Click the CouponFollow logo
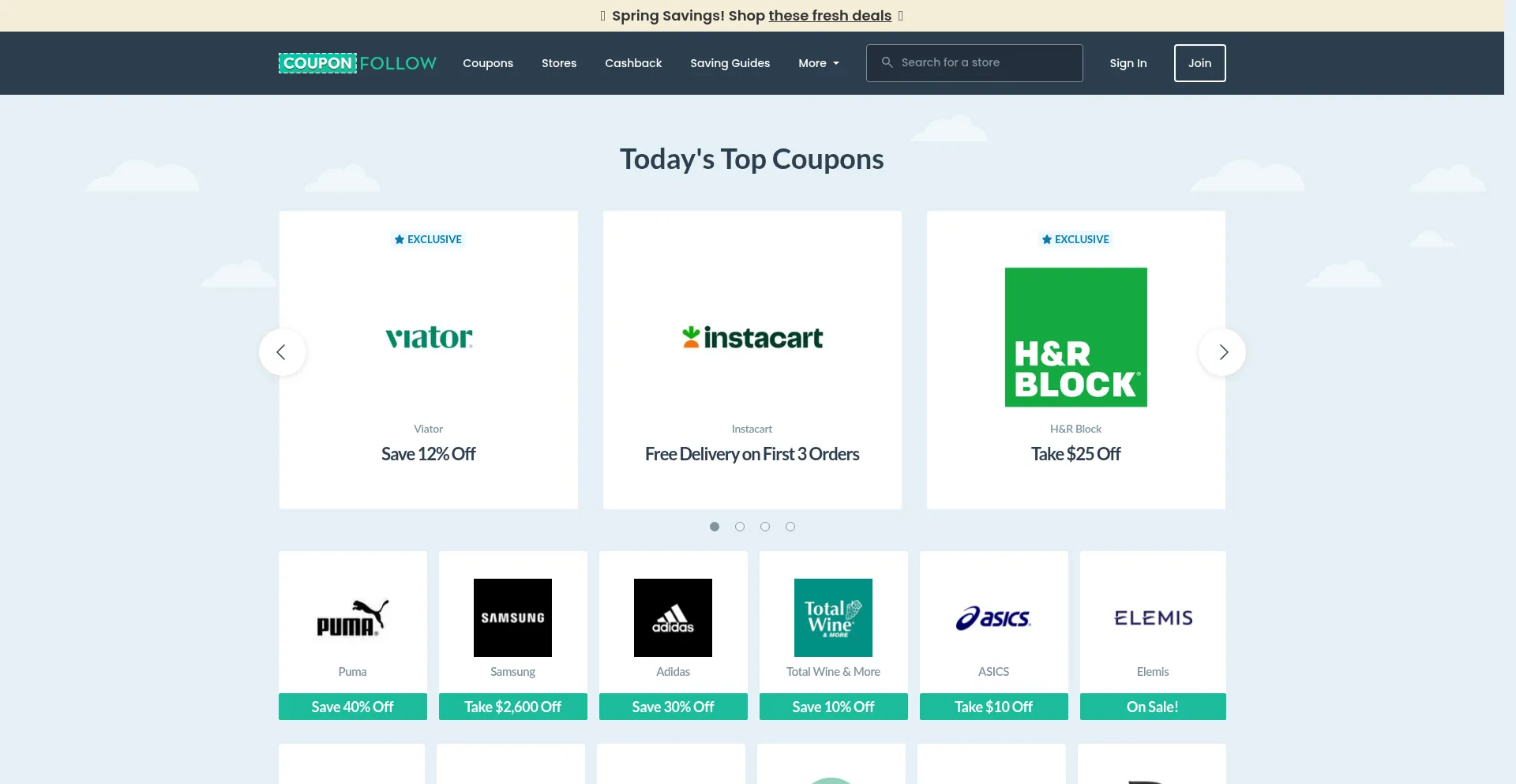Viewport: 1516px width, 784px height. [x=358, y=63]
